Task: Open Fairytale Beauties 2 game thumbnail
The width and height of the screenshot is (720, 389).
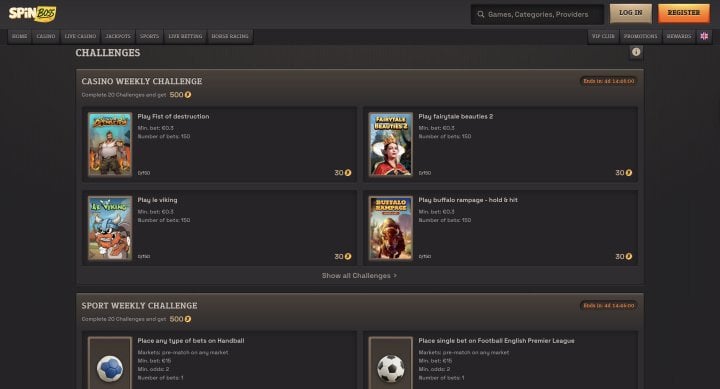Action: (x=391, y=144)
